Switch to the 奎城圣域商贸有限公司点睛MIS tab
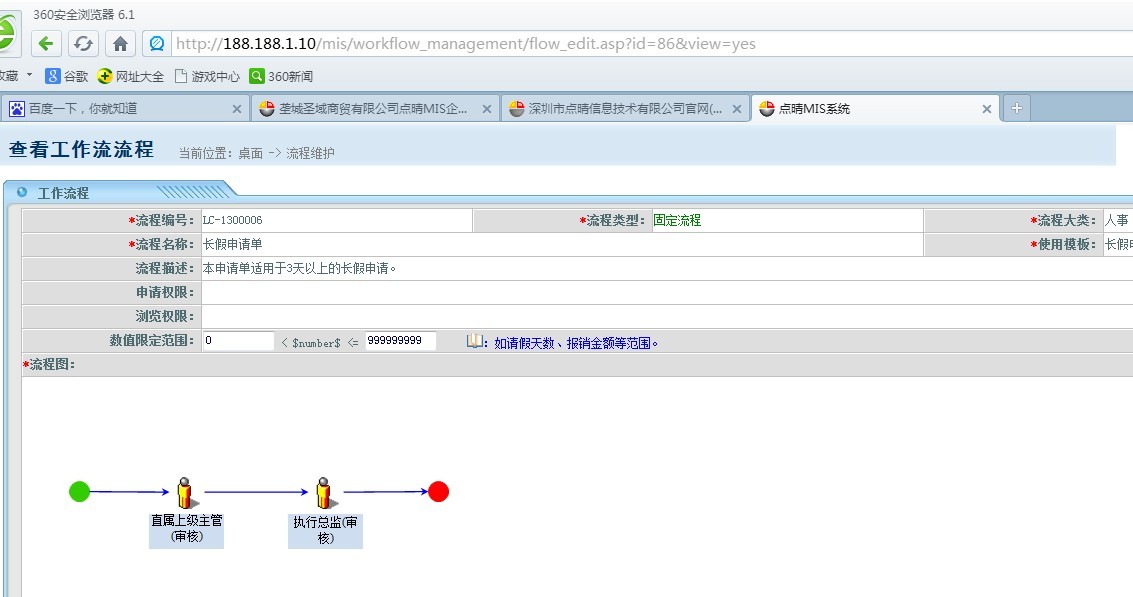The height and width of the screenshot is (597, 1133). pos(375,108)
